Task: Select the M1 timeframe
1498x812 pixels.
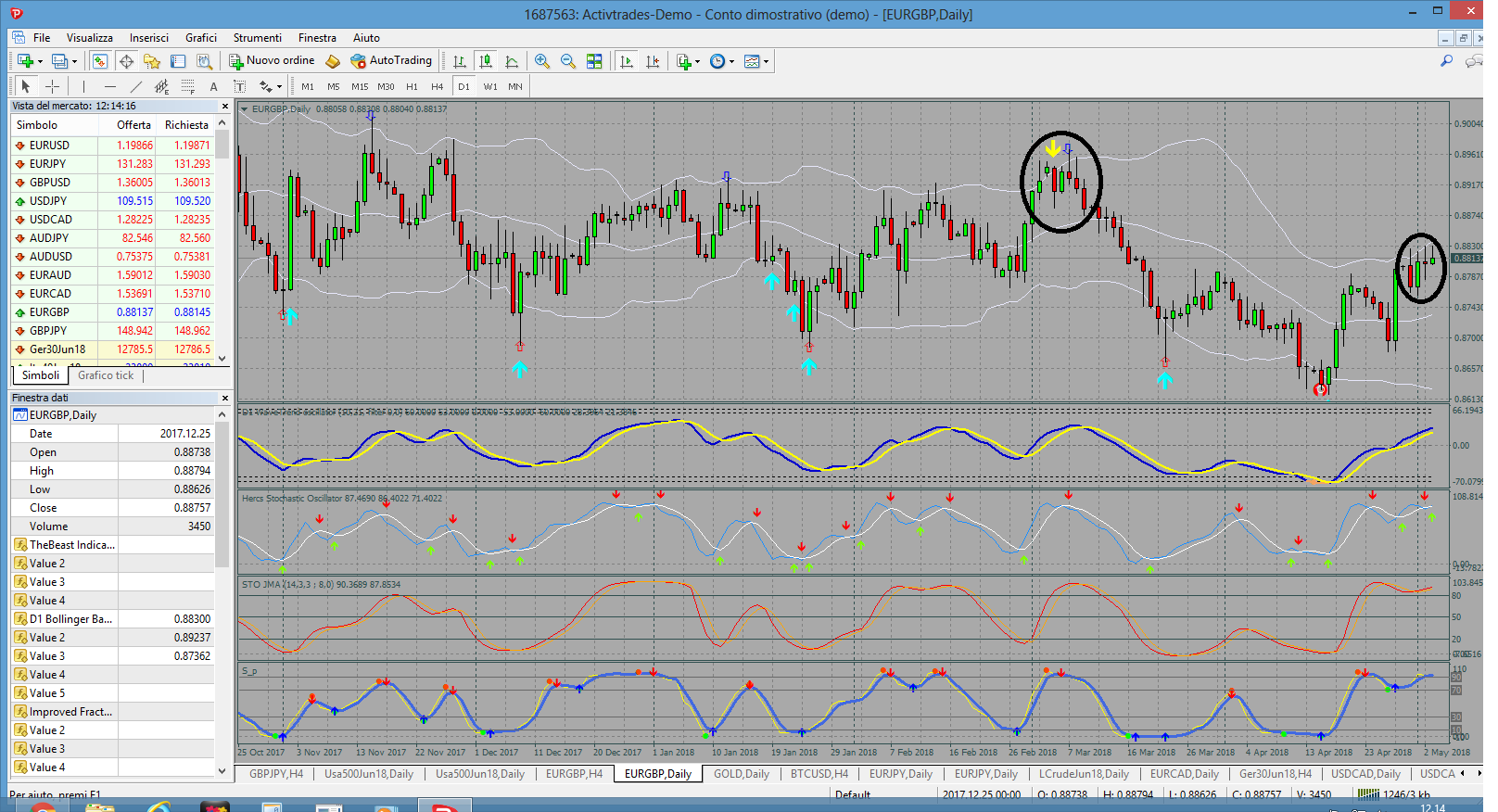Action: click(x=308, y=86)
